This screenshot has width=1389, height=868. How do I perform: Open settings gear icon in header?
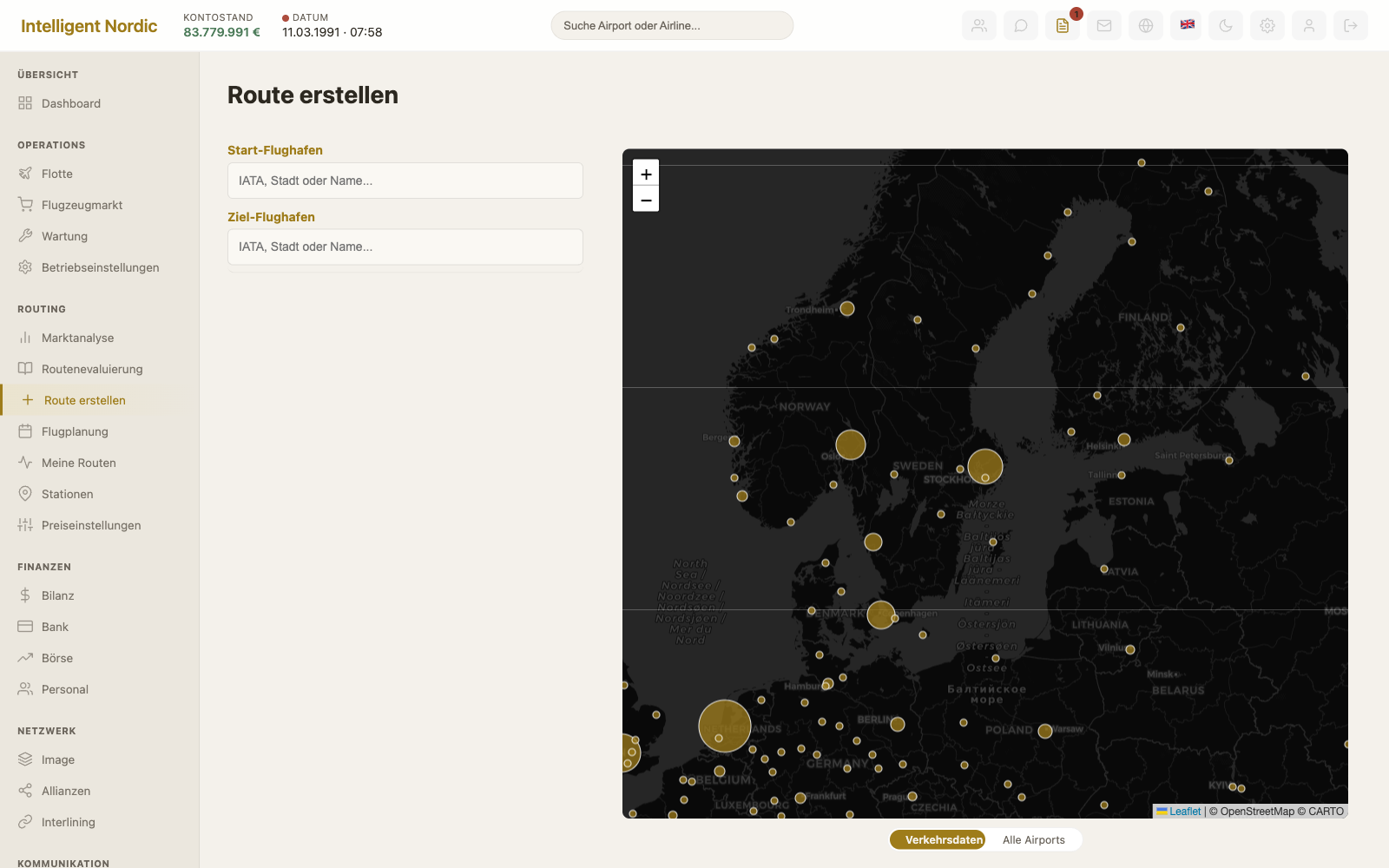(1267, 25)
